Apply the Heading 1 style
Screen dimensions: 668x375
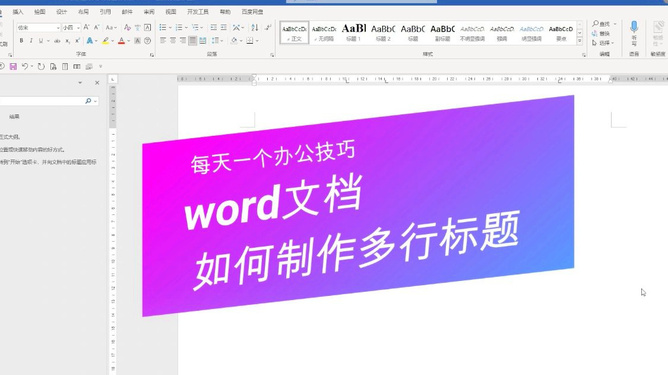click(354, 32)
